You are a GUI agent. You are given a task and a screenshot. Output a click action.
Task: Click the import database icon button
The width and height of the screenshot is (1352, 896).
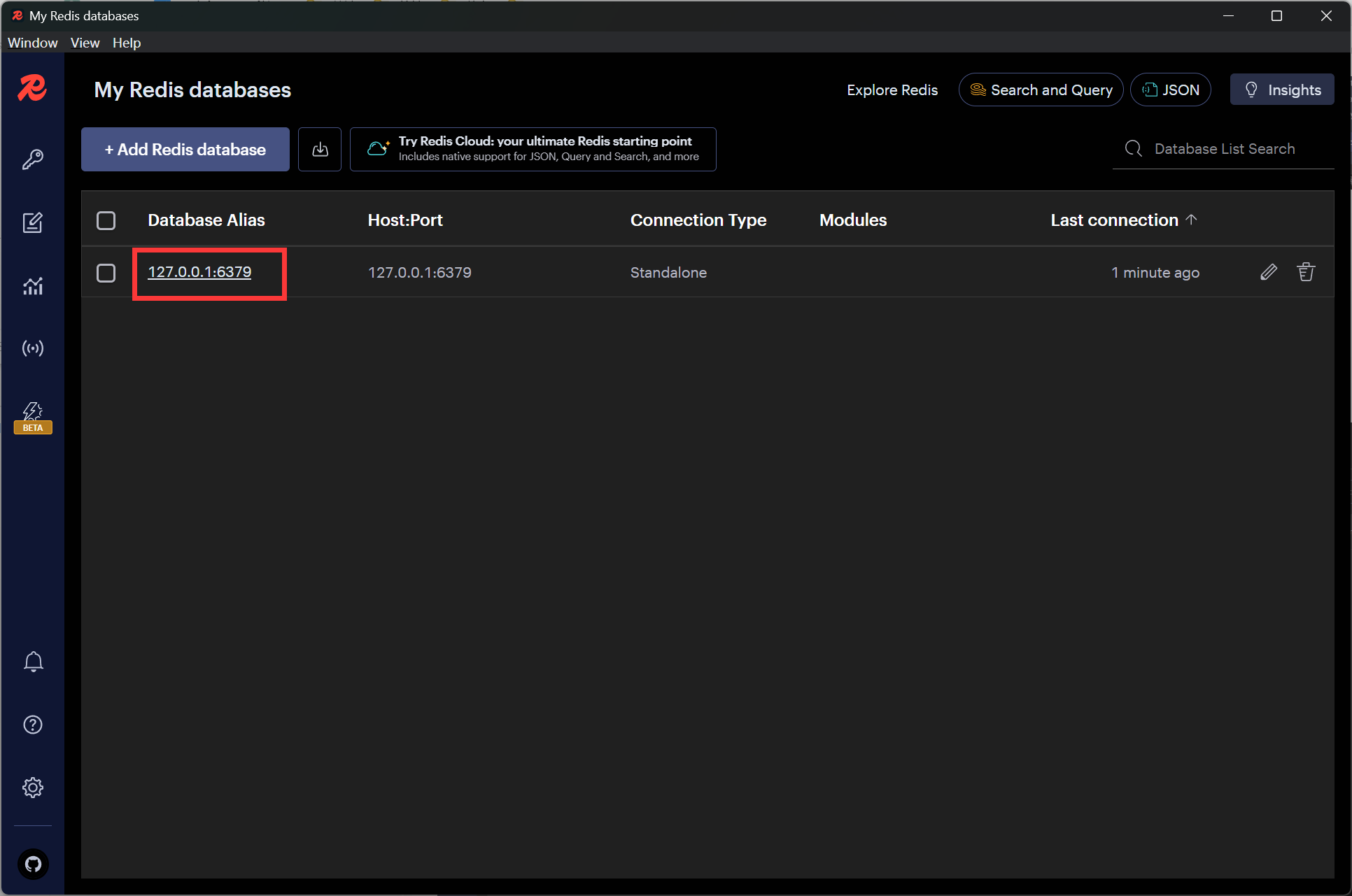[320, 149]
